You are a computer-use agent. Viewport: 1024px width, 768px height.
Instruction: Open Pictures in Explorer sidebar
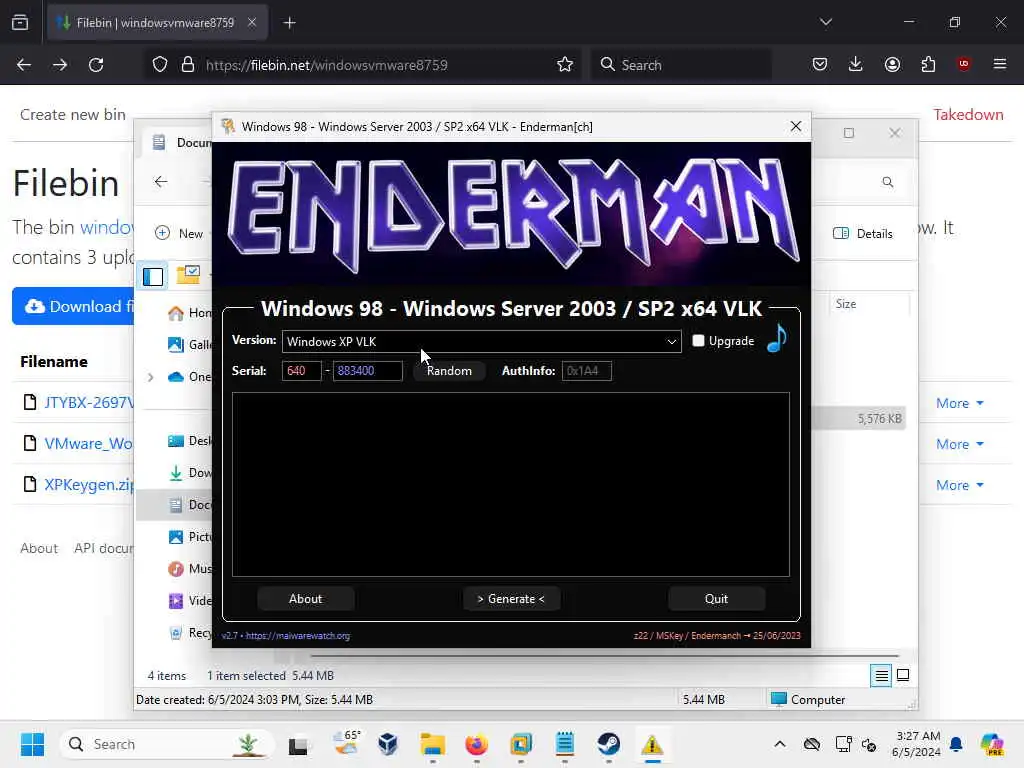189,537
